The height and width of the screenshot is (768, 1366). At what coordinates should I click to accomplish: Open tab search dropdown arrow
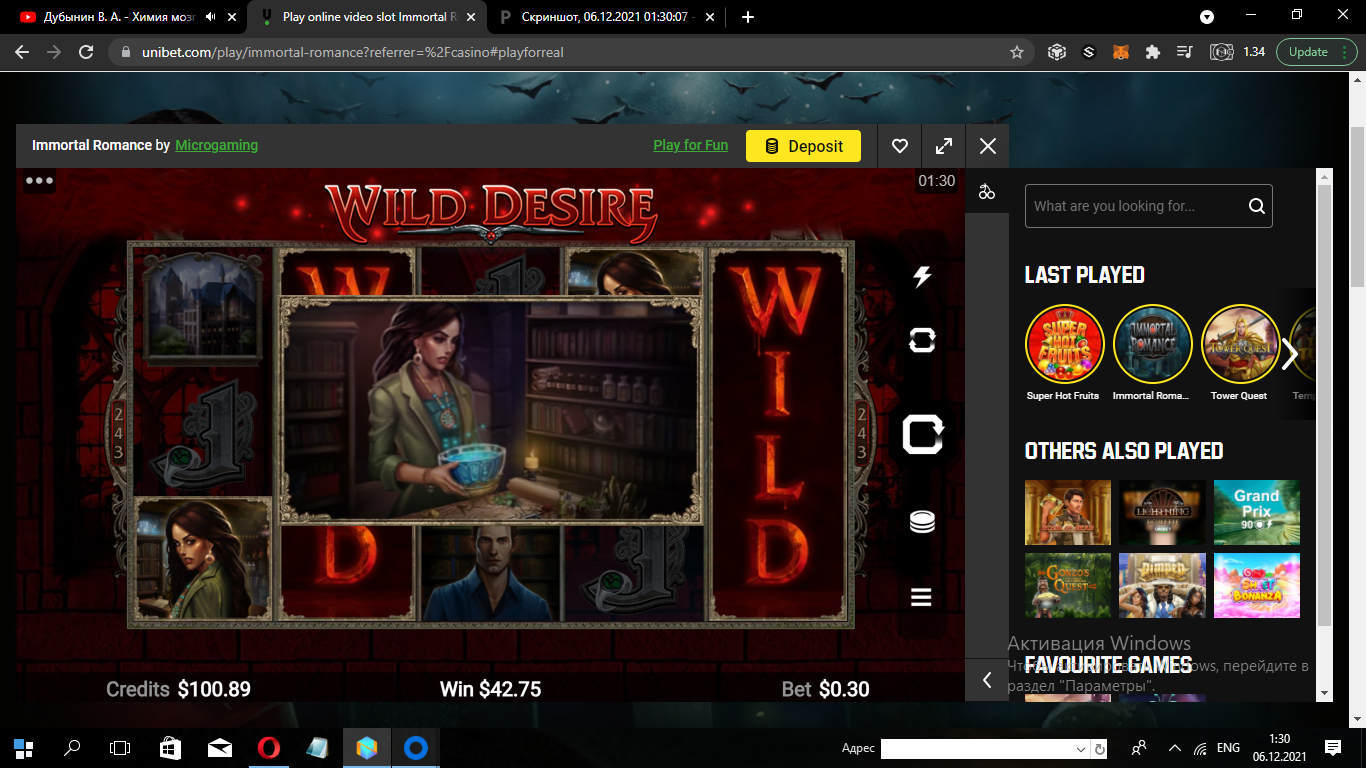coord(1207,17)
